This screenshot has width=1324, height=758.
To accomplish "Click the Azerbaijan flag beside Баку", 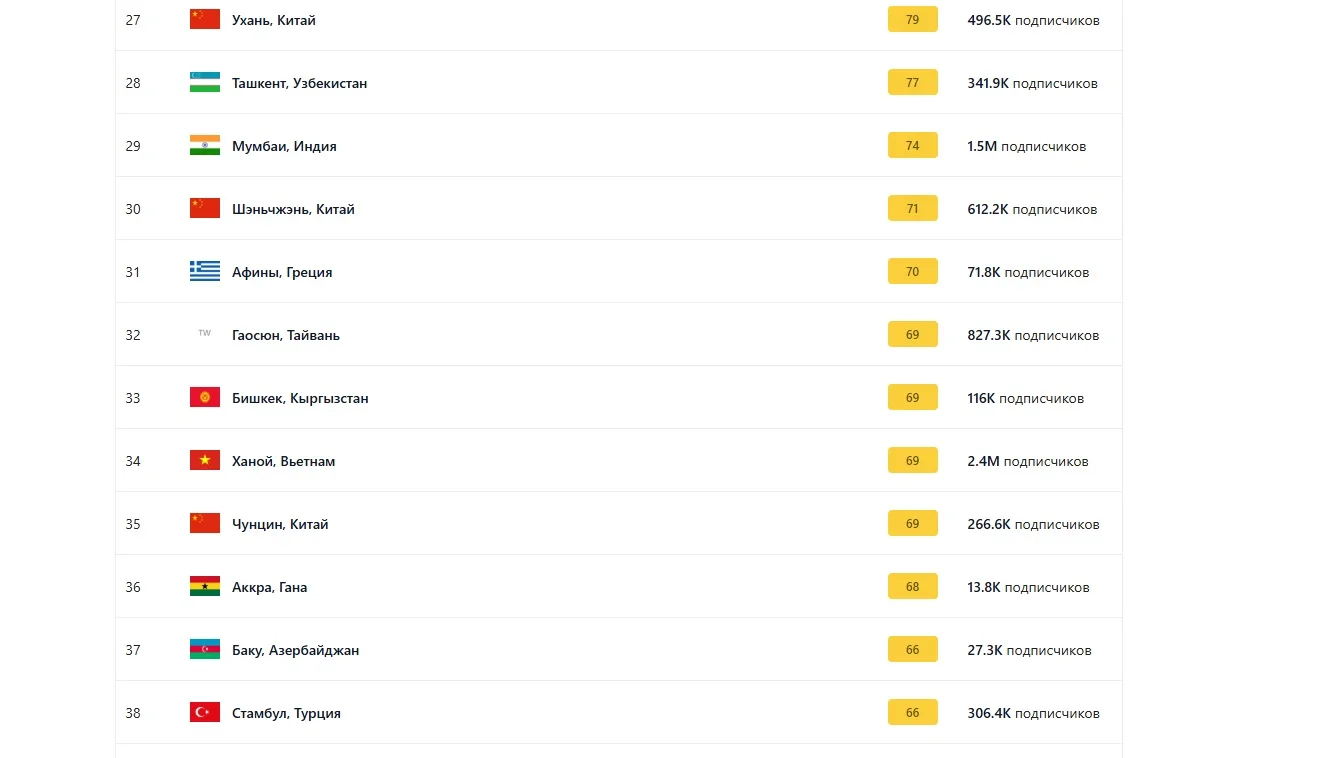I will click(205, 650).
